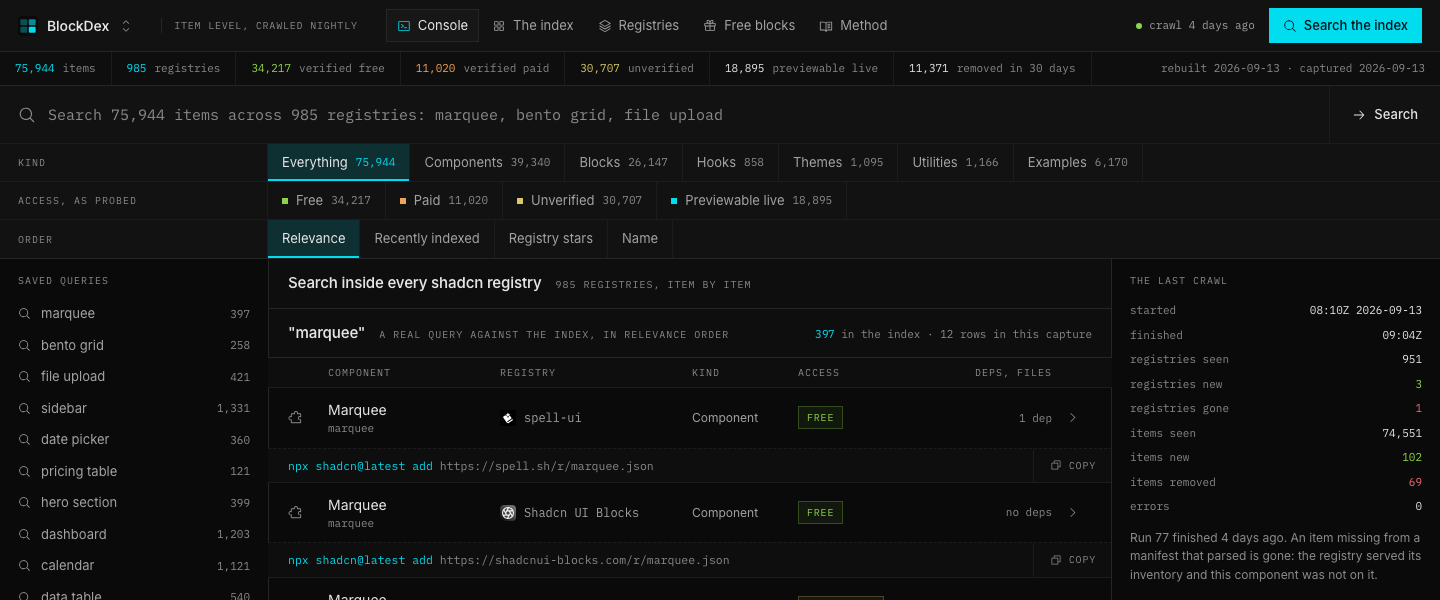
Task: Expand the Shadcn UI Blocks row chevron
Action: (1073, 513)
